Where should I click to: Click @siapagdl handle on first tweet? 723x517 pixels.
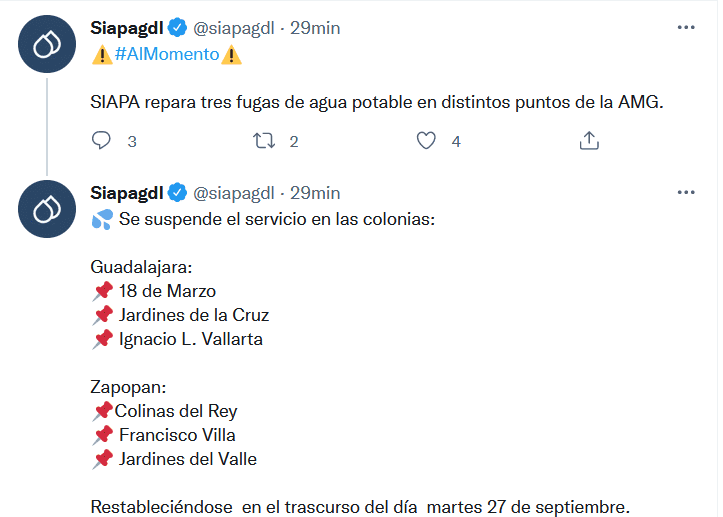233,28
